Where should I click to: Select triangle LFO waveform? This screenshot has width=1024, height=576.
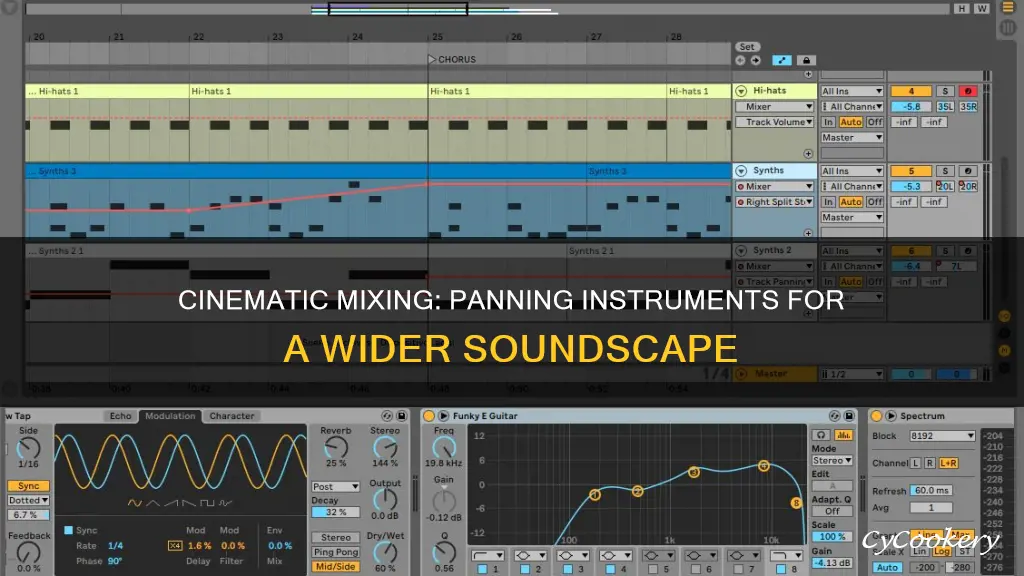[x=153, y=503]
